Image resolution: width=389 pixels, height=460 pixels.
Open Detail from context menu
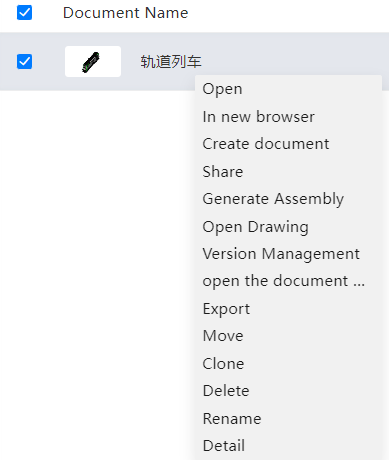(x=224, y=446)
